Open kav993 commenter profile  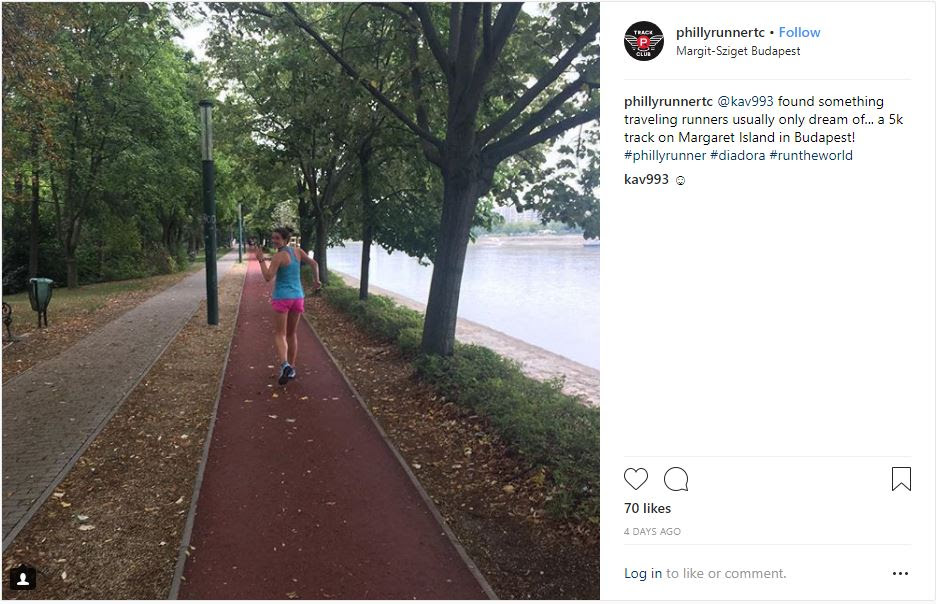(646, 179)
